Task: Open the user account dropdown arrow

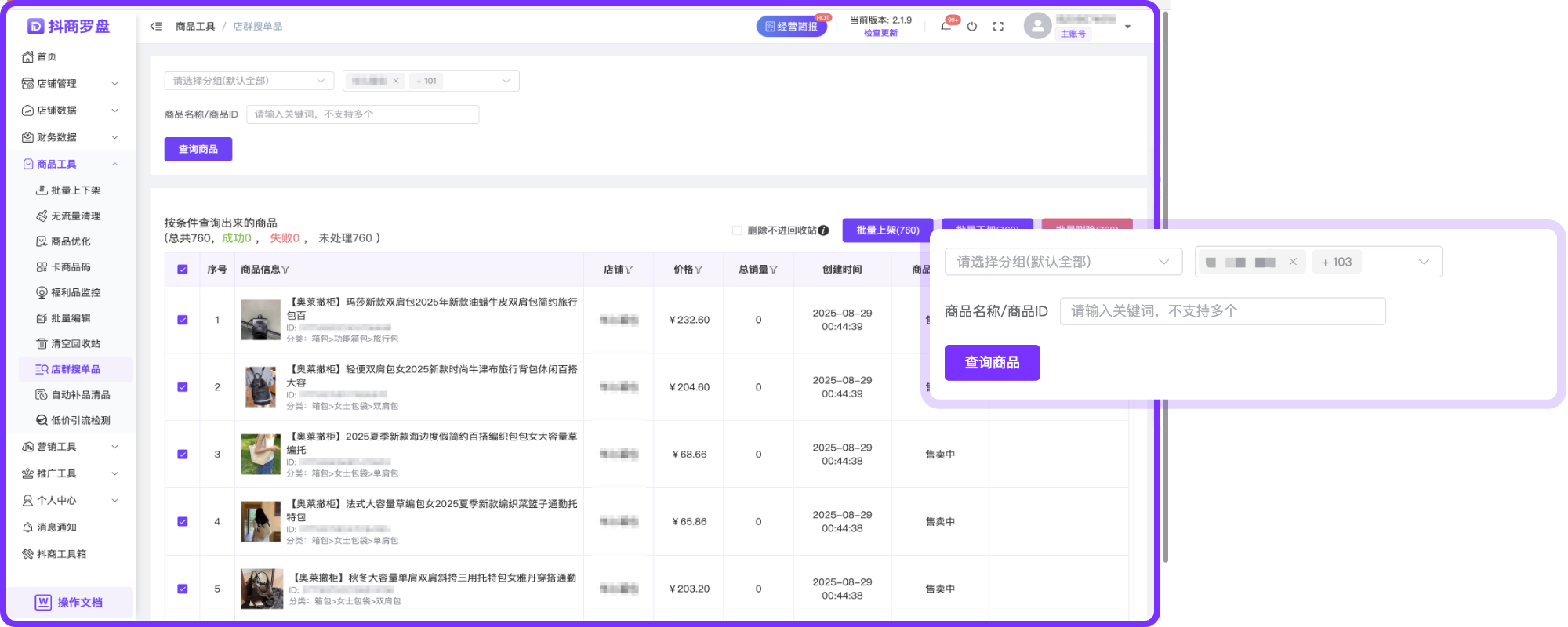Action: [1127, 27]
